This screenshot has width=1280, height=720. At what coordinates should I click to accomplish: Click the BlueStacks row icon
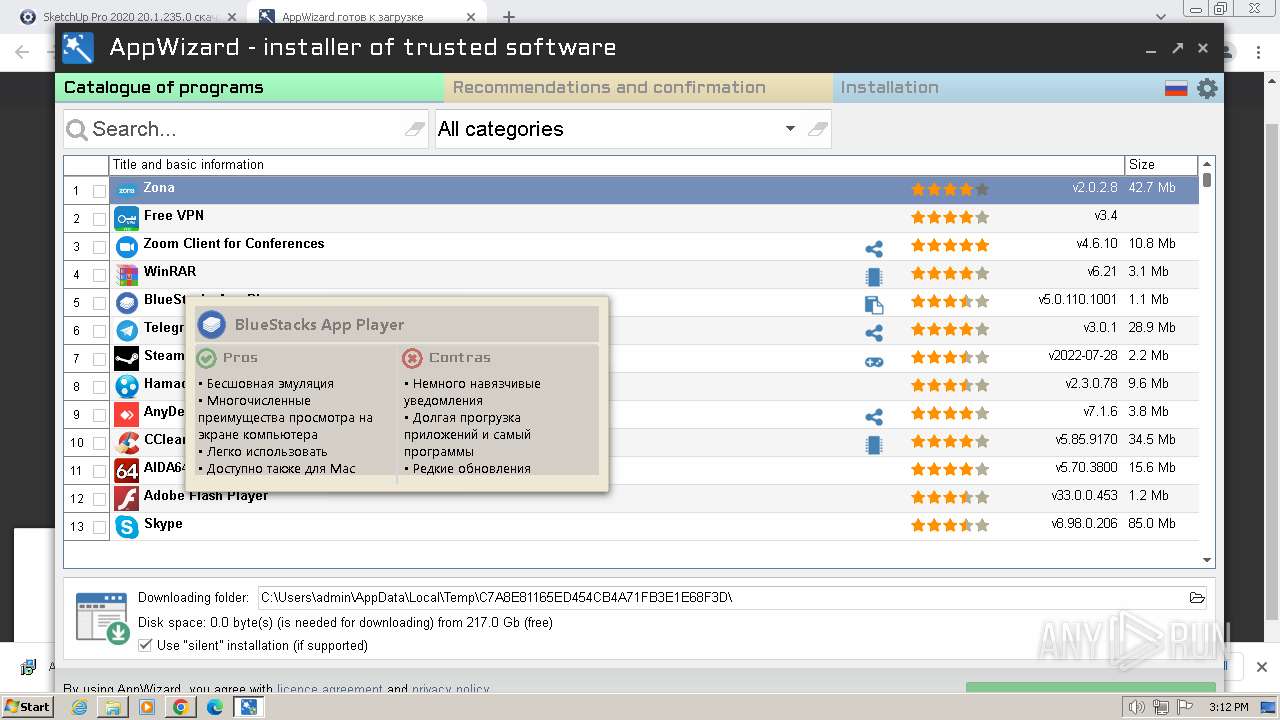(126, 302)
